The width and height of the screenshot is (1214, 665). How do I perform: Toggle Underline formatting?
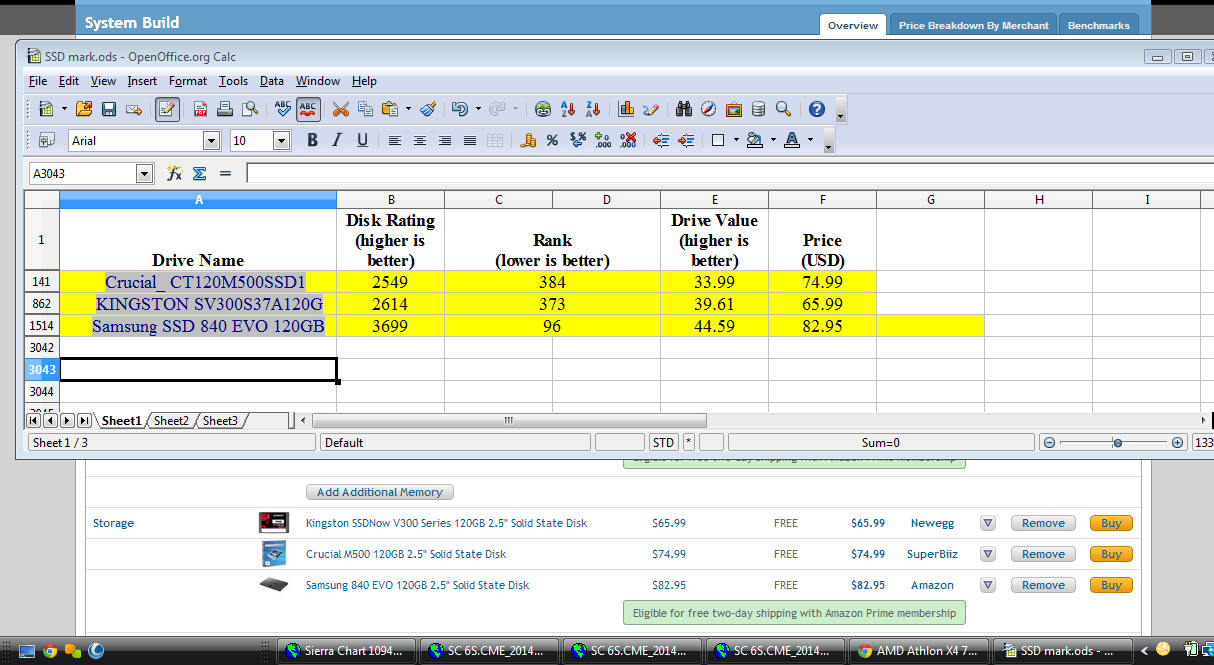(x=362, y=141)
